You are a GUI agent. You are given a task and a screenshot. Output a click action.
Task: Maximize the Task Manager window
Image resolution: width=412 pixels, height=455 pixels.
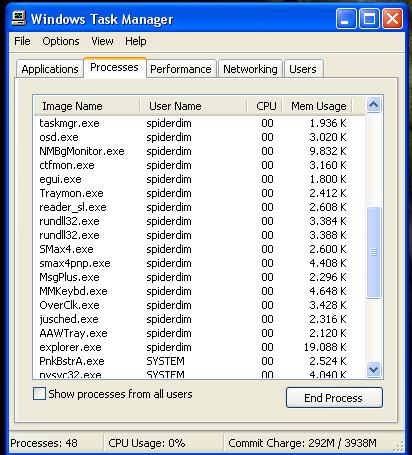(x=369, y=19)
